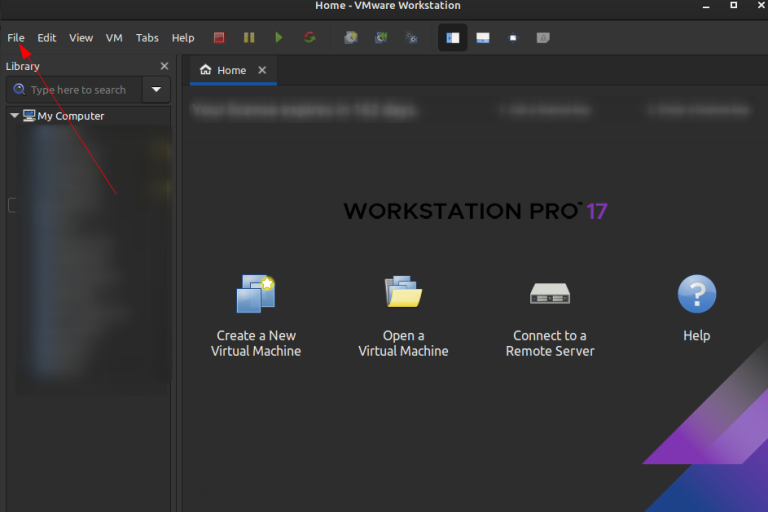The width and height of the screenshot is (768, 512).
Task: Open the Snapshot Manager toolbar icon
Action: 411,38
